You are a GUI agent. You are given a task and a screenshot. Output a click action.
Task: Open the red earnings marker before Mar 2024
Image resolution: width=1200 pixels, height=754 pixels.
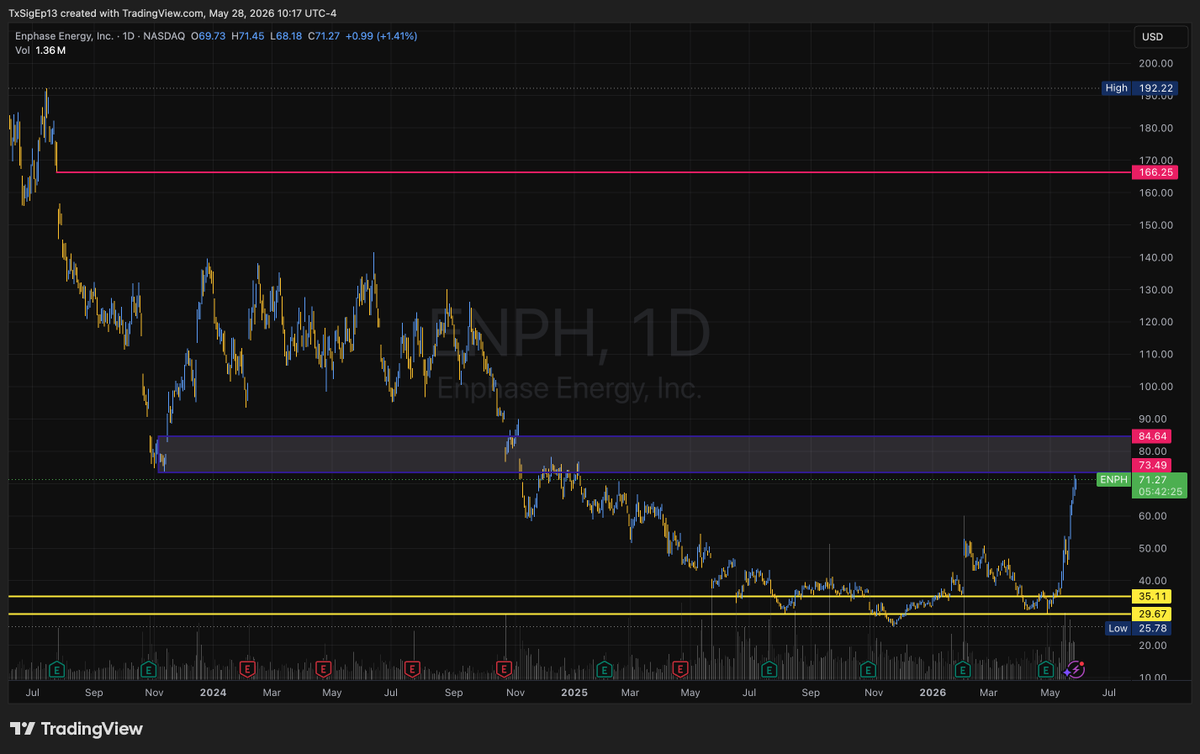click(x=246, y=668)
